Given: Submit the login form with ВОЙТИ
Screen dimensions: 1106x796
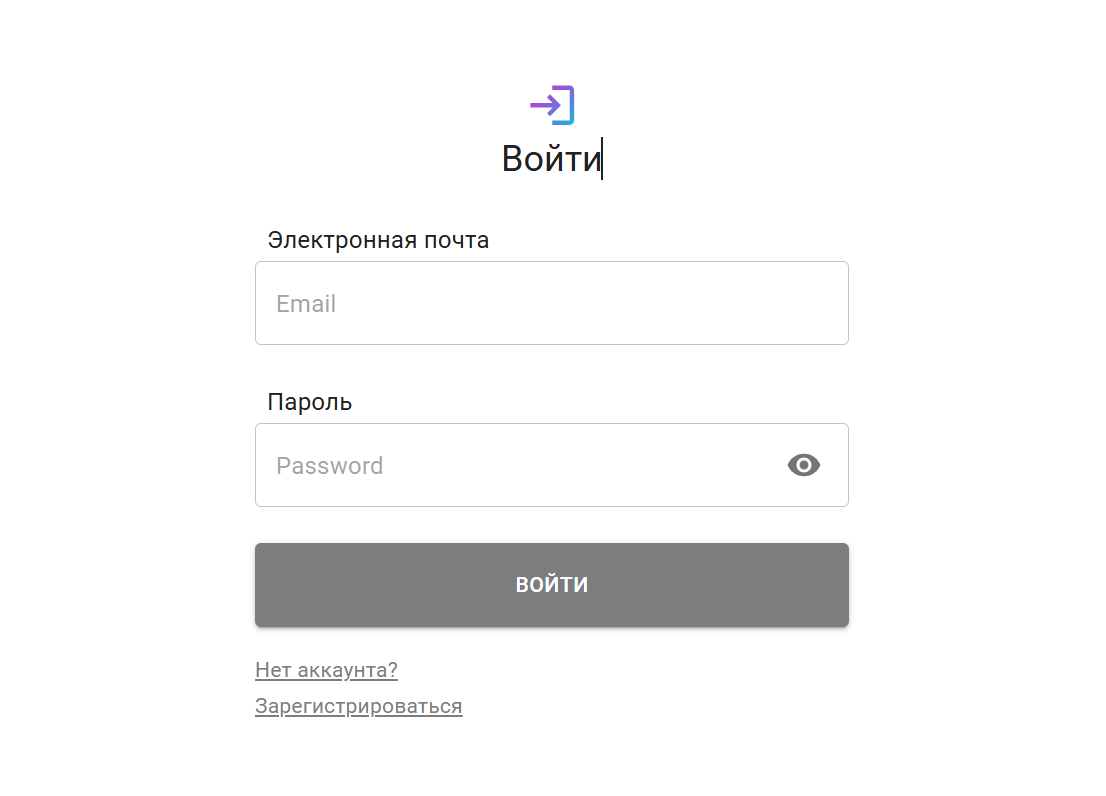Looking at the screenshot, I should [552, 584].
